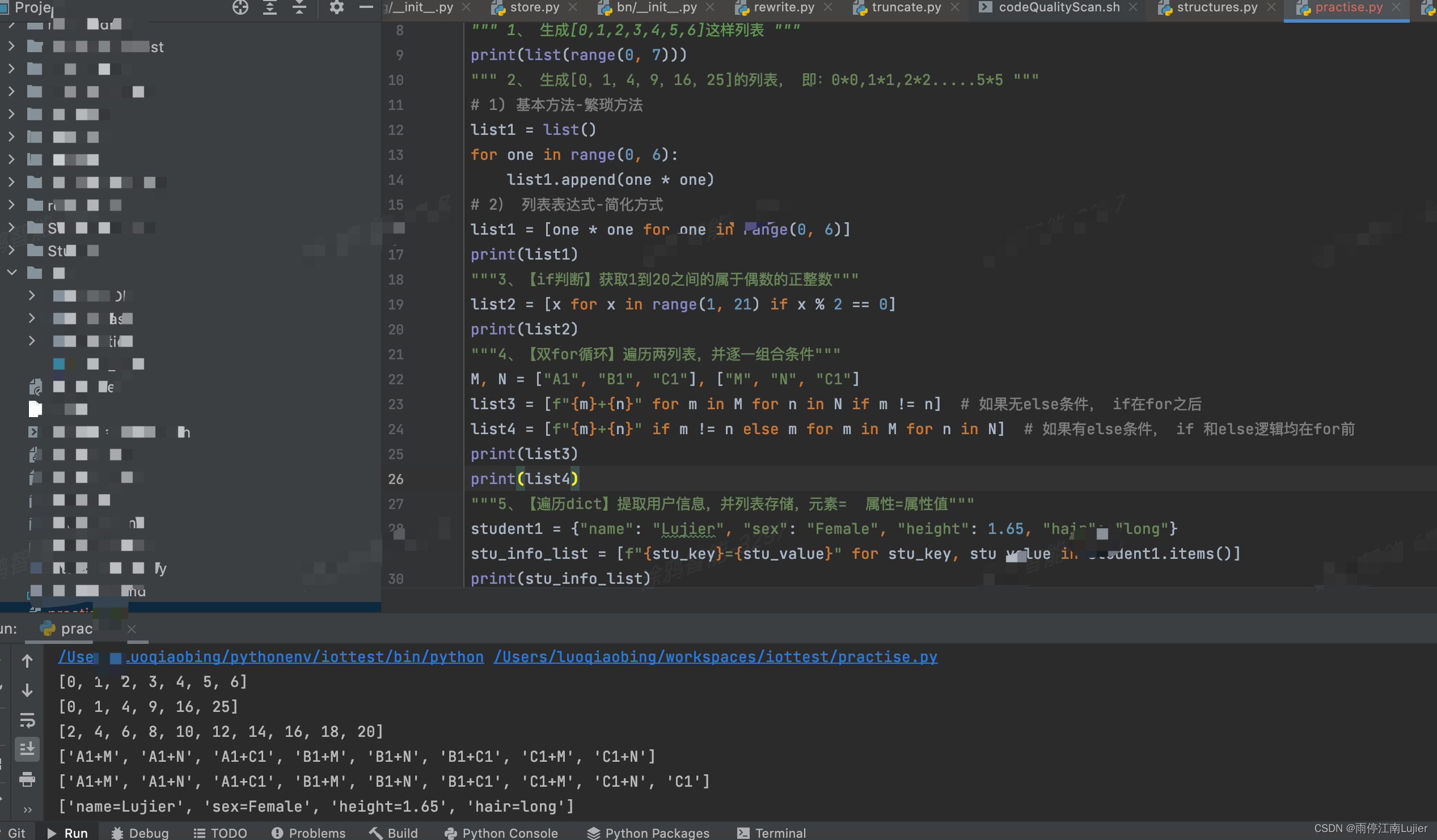Open the Build tool window

pos(394,833)
